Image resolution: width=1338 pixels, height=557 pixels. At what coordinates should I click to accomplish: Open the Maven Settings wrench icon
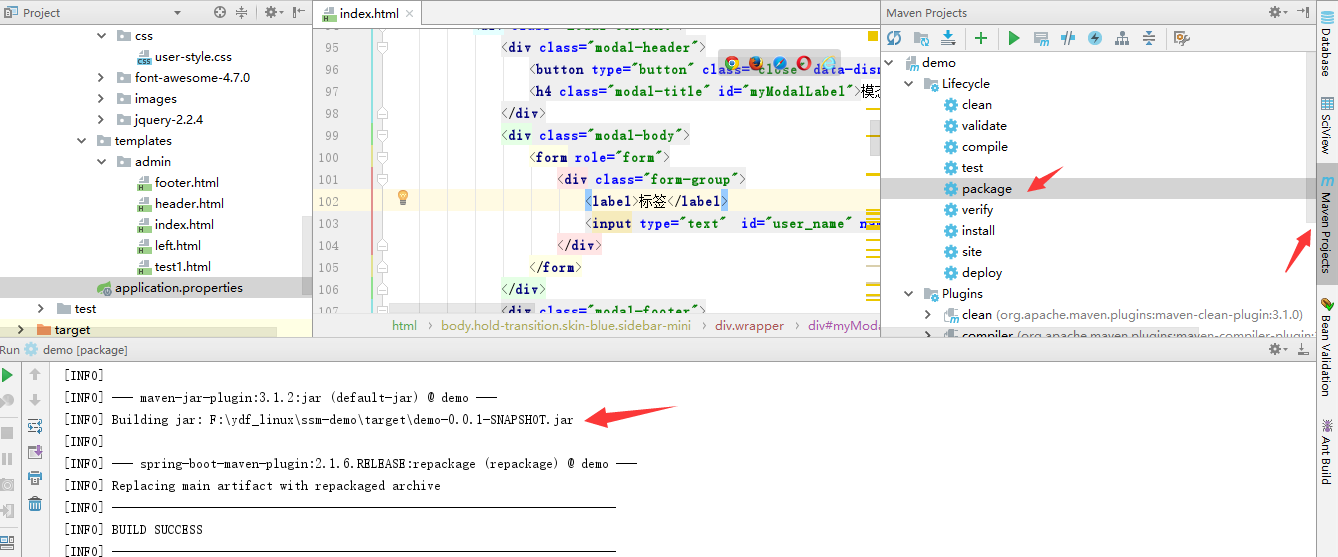tap(1181, 38)
